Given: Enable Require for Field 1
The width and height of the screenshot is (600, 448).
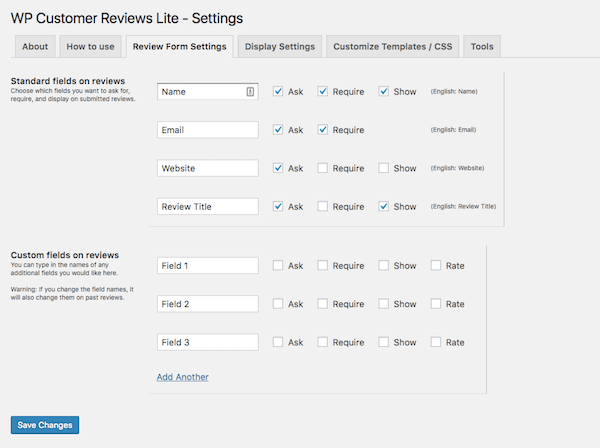Looking at the screenshot, I should (323, 266).
